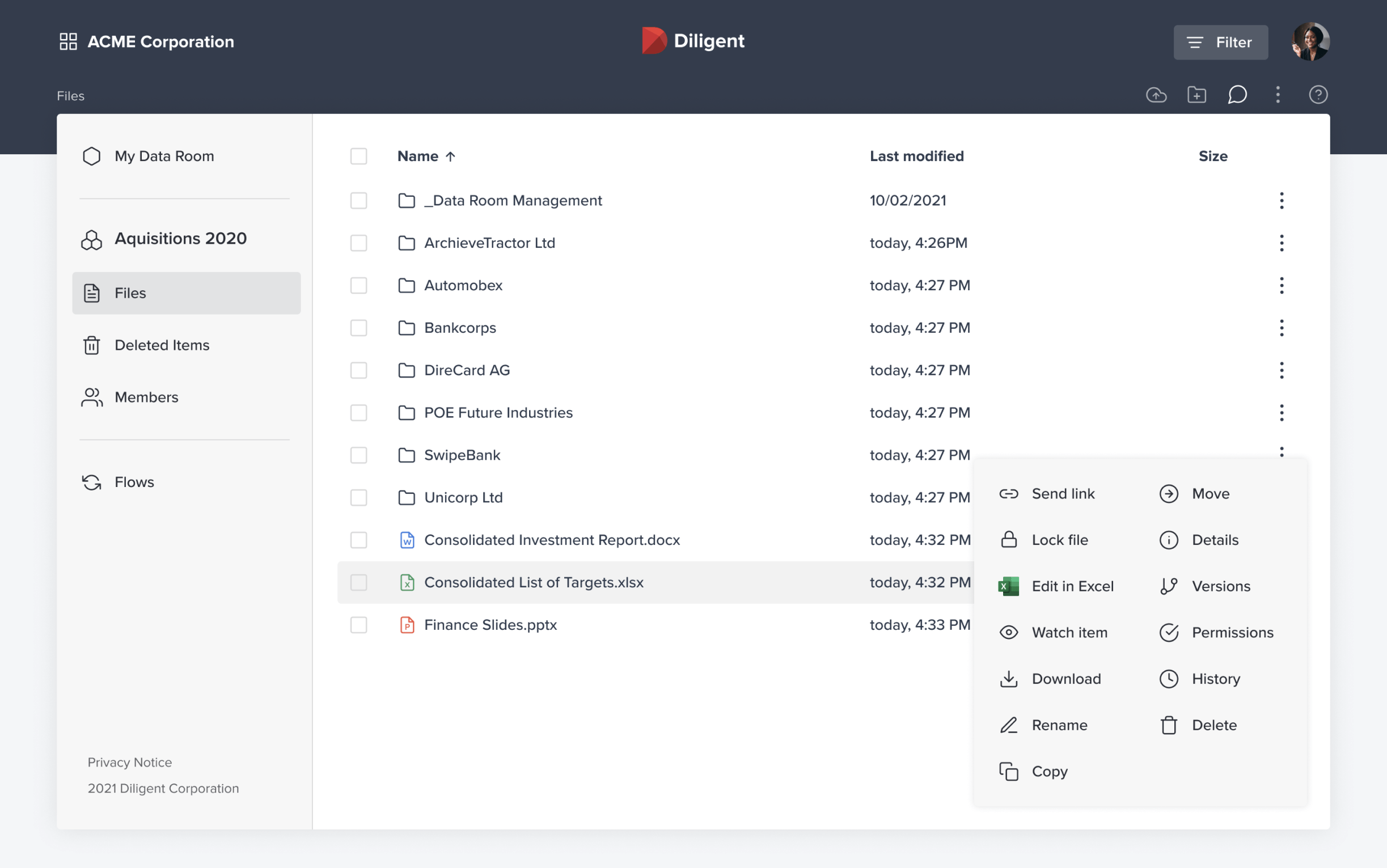Image resolution: width=1387 pixels, height=868 pixels.
Task: Open the help question mark icon
Action: coord(1318,95)
